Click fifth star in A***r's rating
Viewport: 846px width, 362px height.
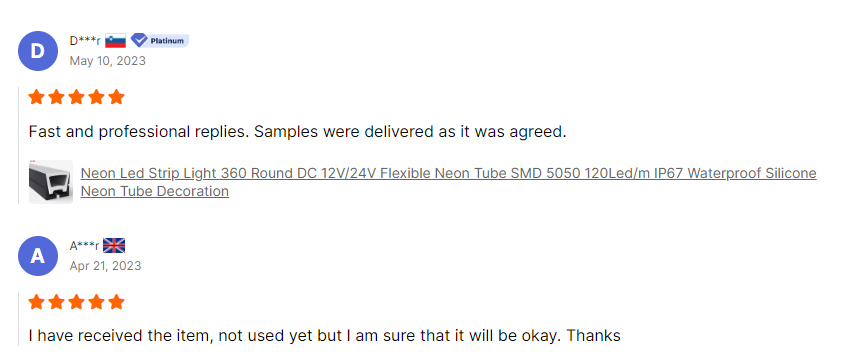point(116,302)
